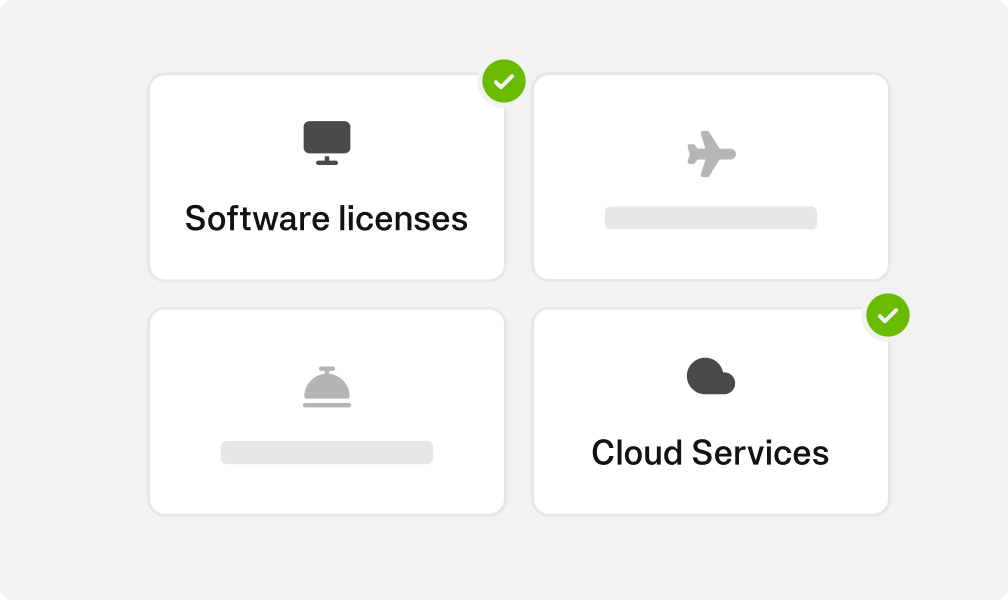Click the unselected top-right airplane card
Screen dimensions: 1008x600
tap(711, 176)
